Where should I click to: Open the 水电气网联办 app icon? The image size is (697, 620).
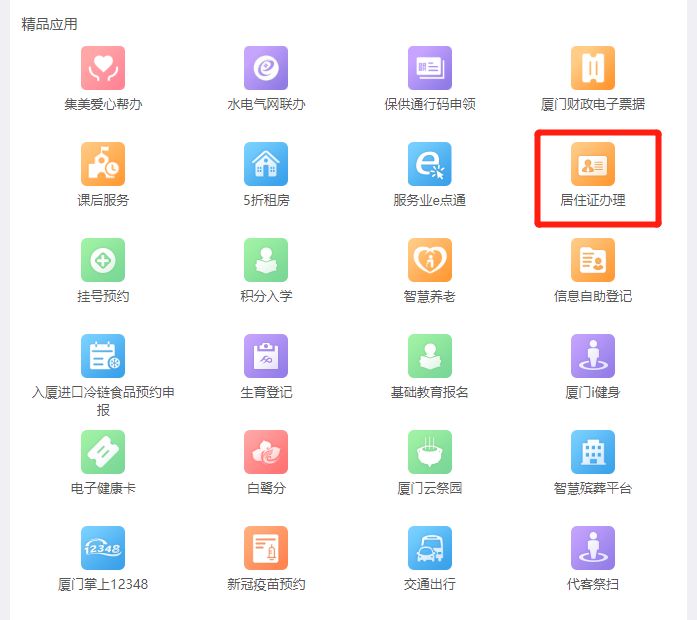click(266, 68)
